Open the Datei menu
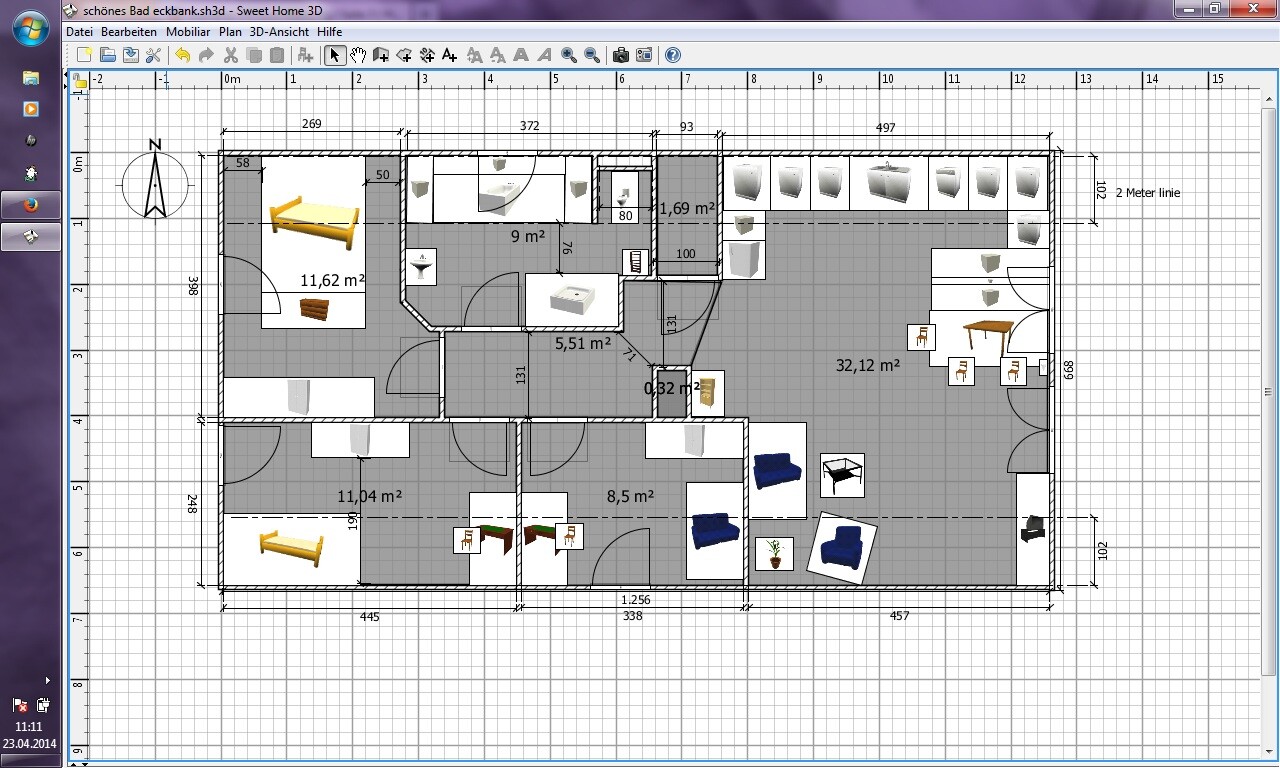1280x768 pixels. pos(79,31)
